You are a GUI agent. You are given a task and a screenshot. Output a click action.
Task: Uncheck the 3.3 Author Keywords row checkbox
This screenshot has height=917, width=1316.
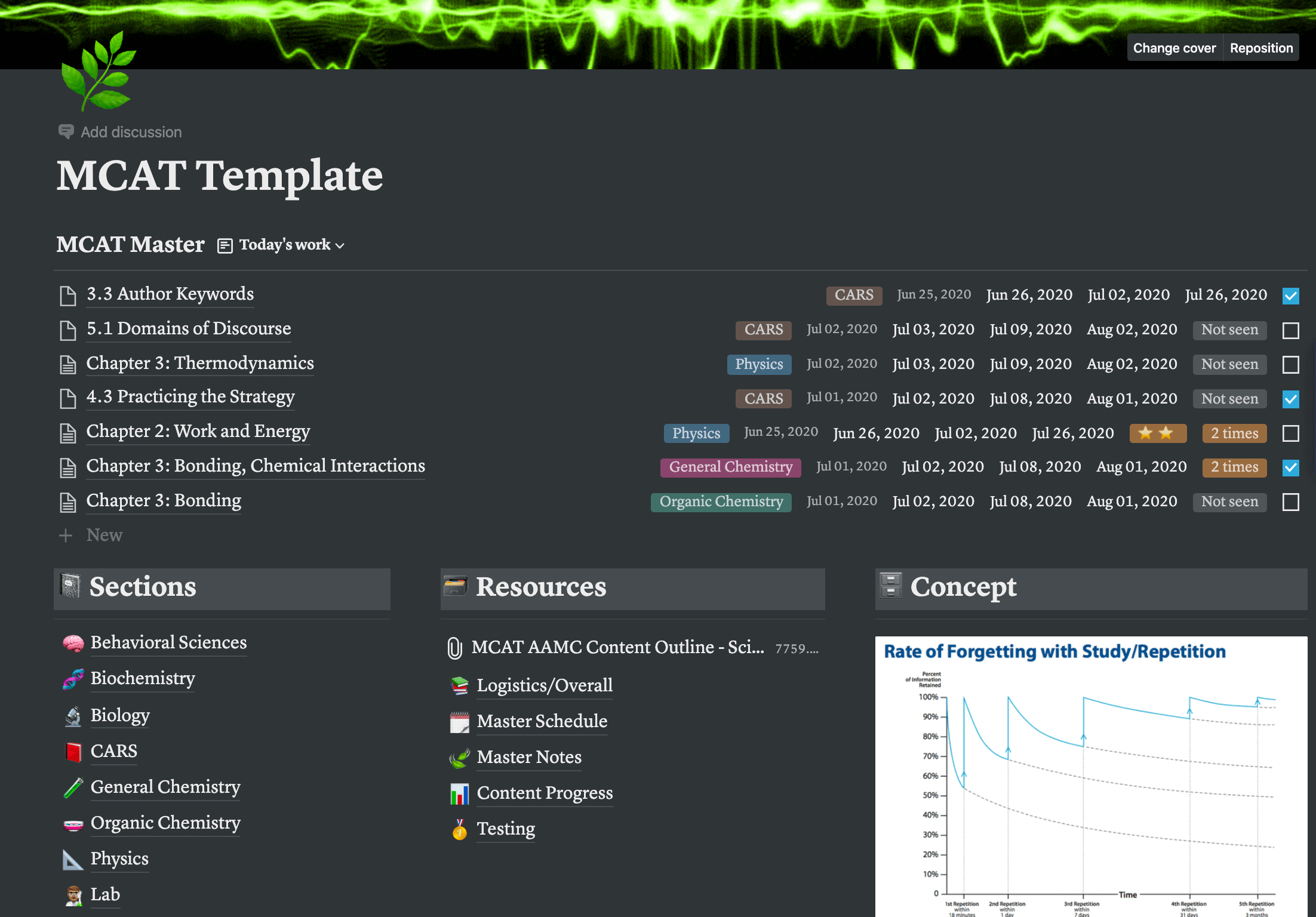tap(1290, 296)
